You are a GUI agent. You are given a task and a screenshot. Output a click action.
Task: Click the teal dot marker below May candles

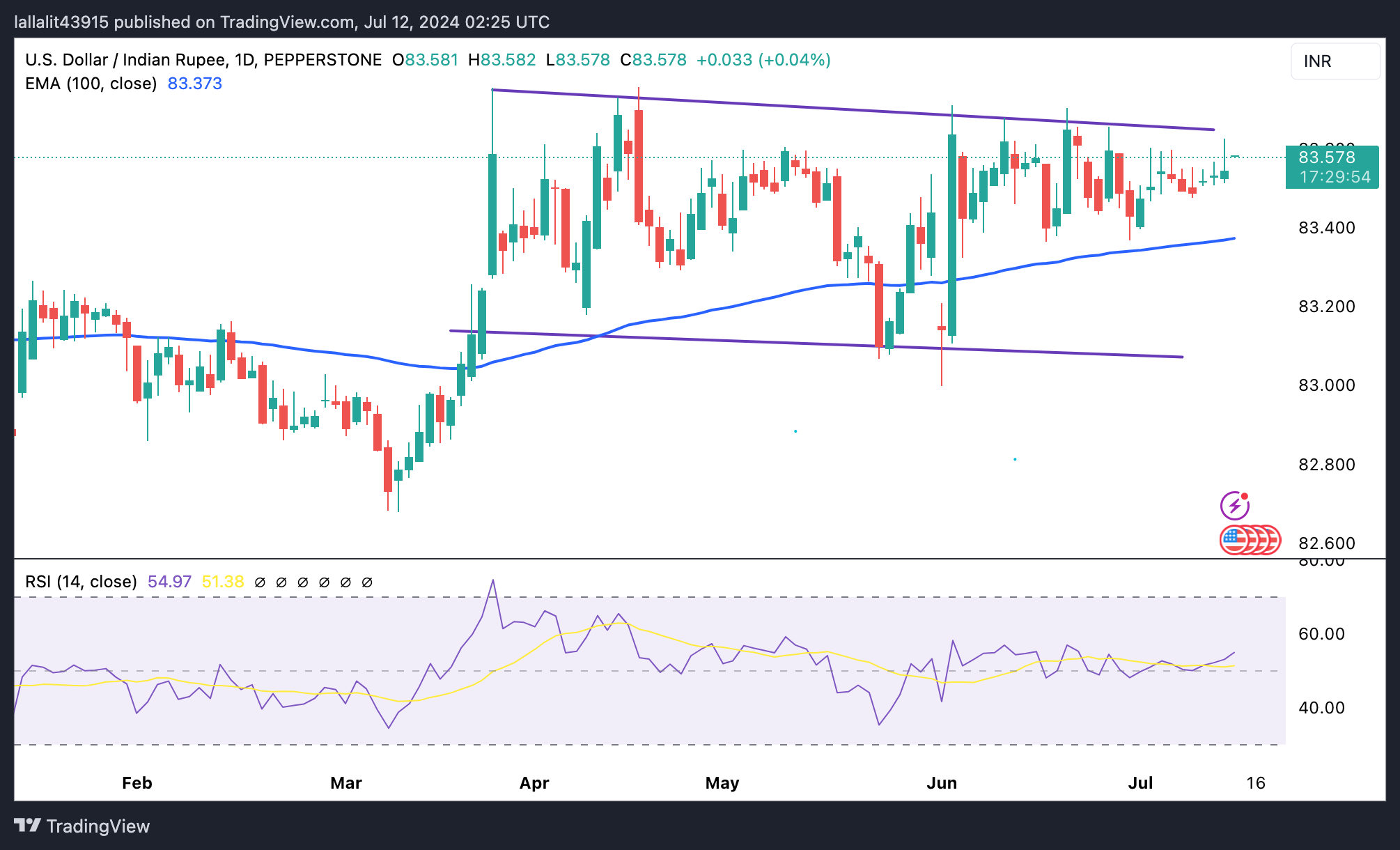(795, 431)
